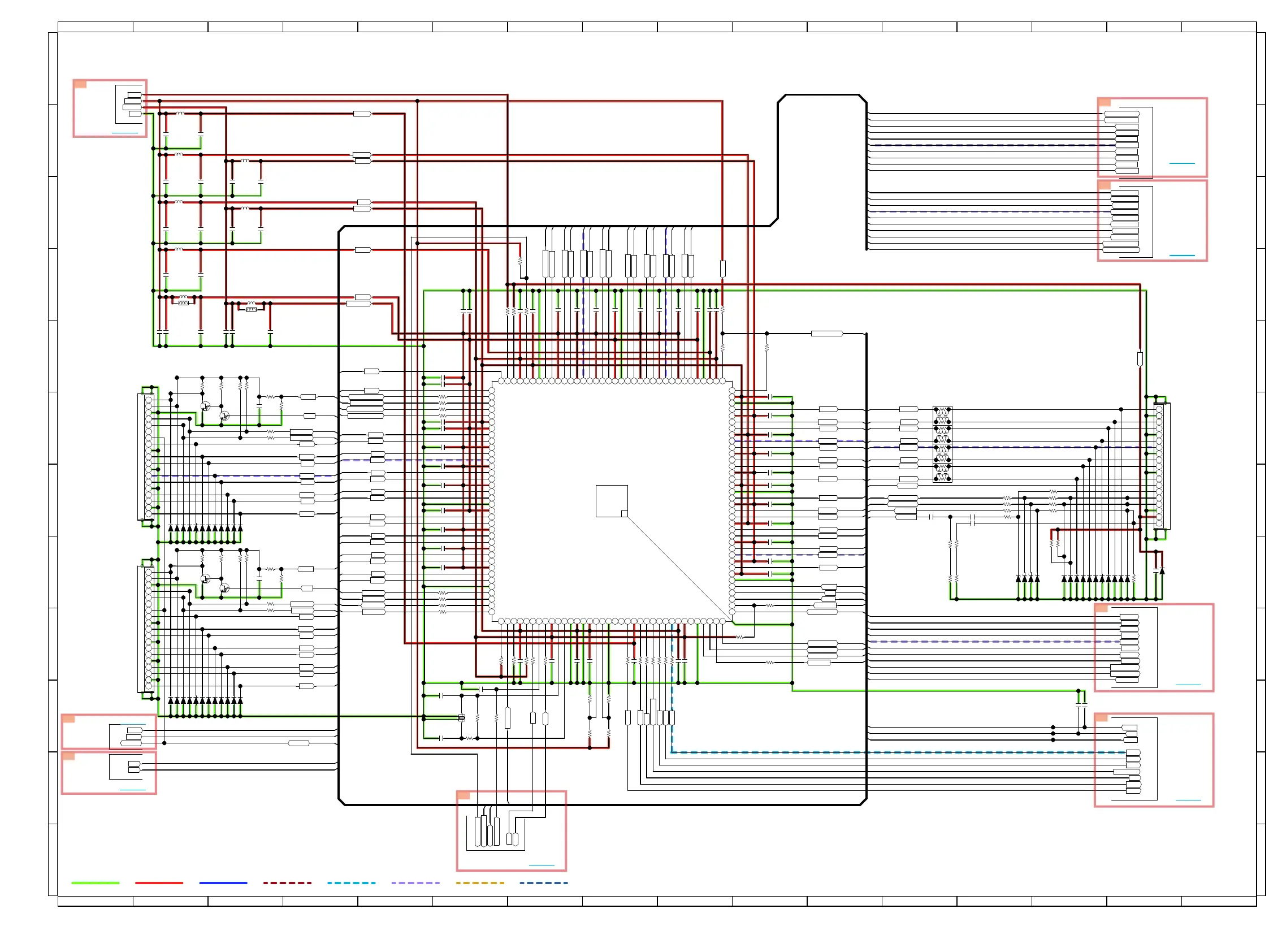Viewport: 1282px width, 952px height.
Task: Click cyan link in bottom-center pink box
Action: 541,865
